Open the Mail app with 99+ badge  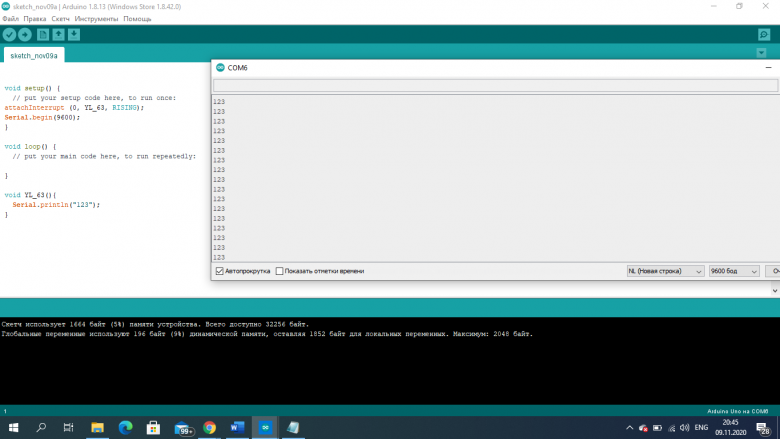click(x=183, y=428)
